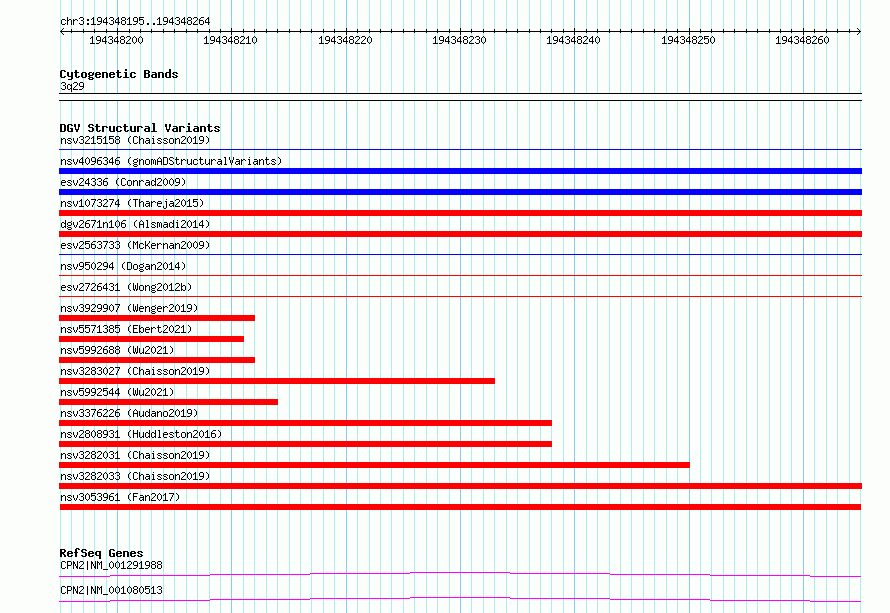The width and height of the screenshot is (890, 613).
Task: Select the nsv3282033 (Chaisson2019) label
Action: pyautogui.click(x=135, y=476)
